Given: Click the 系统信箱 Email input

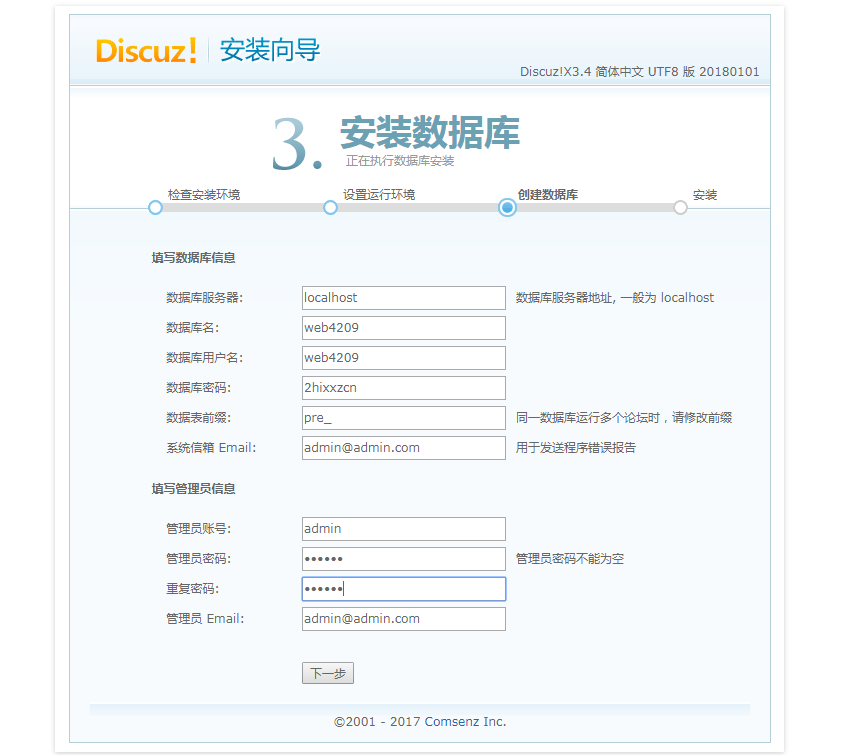Looking at the screenshot, I should pos(403,448).
